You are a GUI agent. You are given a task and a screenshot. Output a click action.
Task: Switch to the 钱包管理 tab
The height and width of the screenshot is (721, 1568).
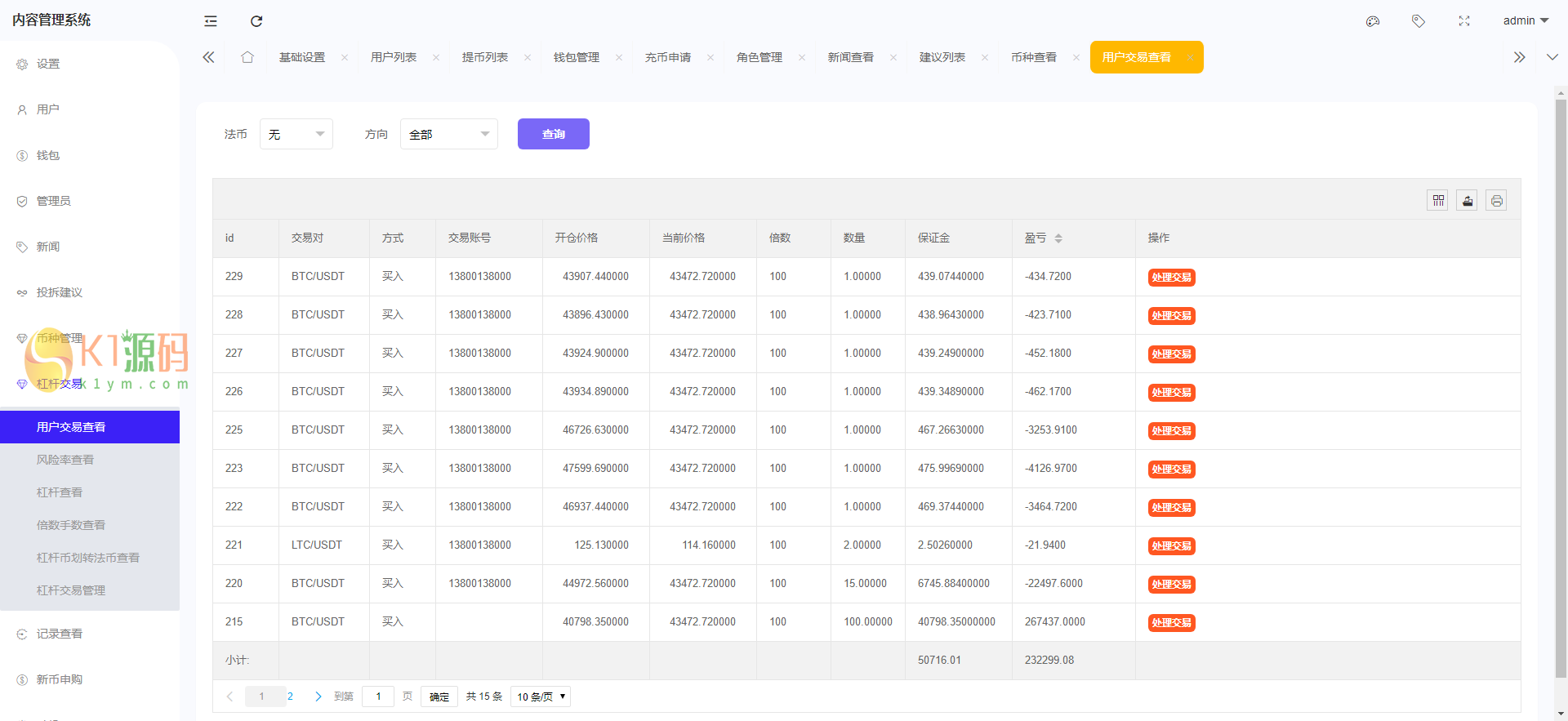click(x=577, y=57)
